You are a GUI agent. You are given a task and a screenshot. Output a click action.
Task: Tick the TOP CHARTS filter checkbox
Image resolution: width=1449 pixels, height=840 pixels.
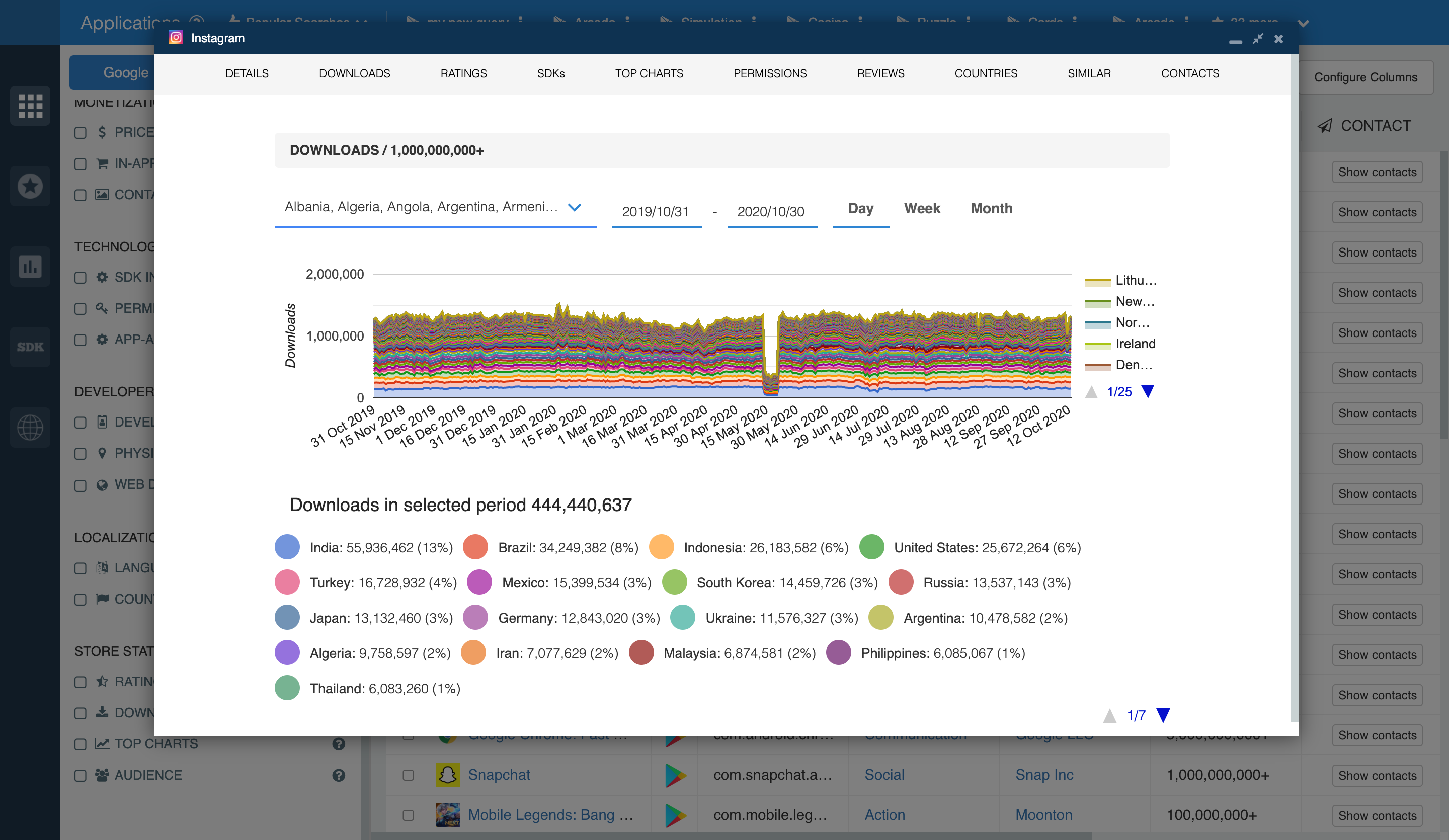coord(80,744)
